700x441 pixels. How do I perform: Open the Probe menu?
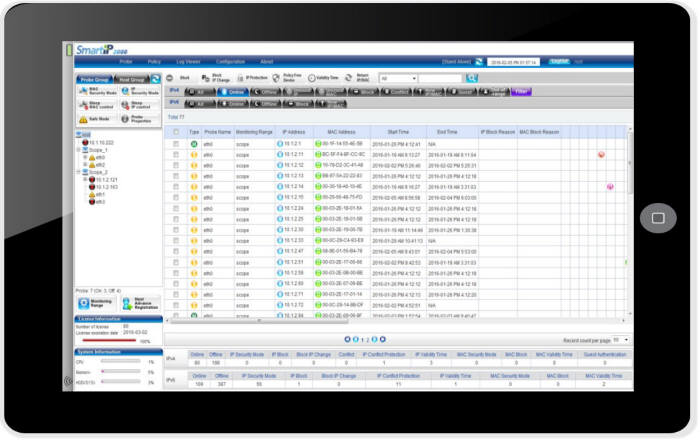point(125,62)
